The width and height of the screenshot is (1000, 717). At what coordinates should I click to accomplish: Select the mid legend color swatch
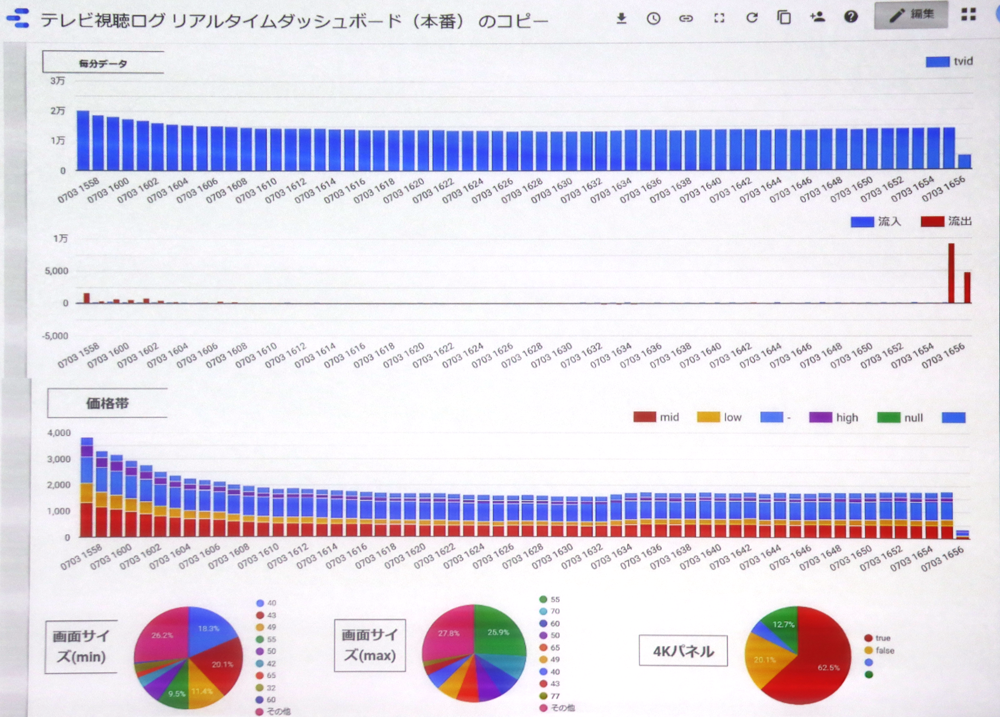point(644,417)
